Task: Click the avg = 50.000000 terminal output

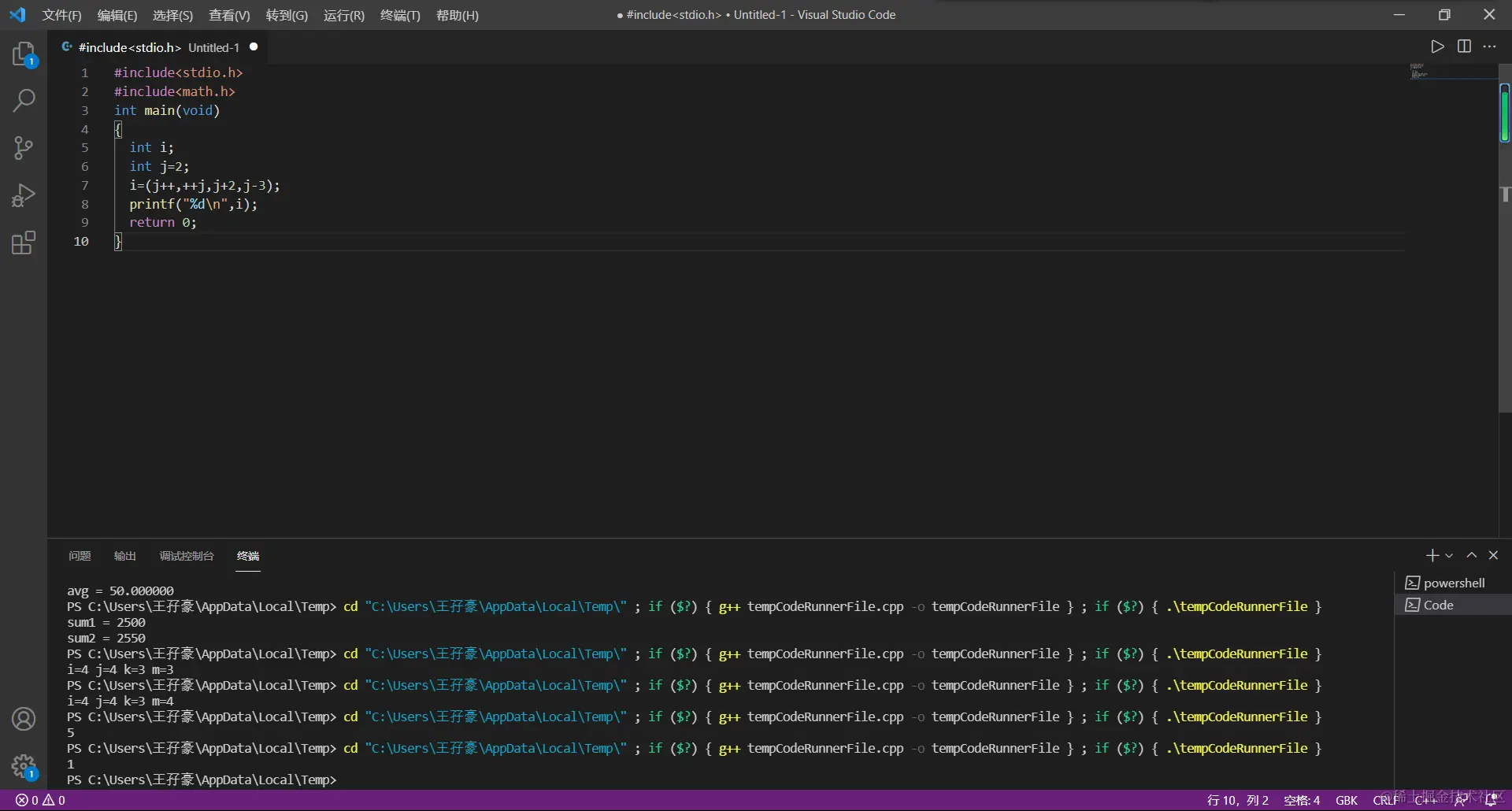Action: coord(120,591)
